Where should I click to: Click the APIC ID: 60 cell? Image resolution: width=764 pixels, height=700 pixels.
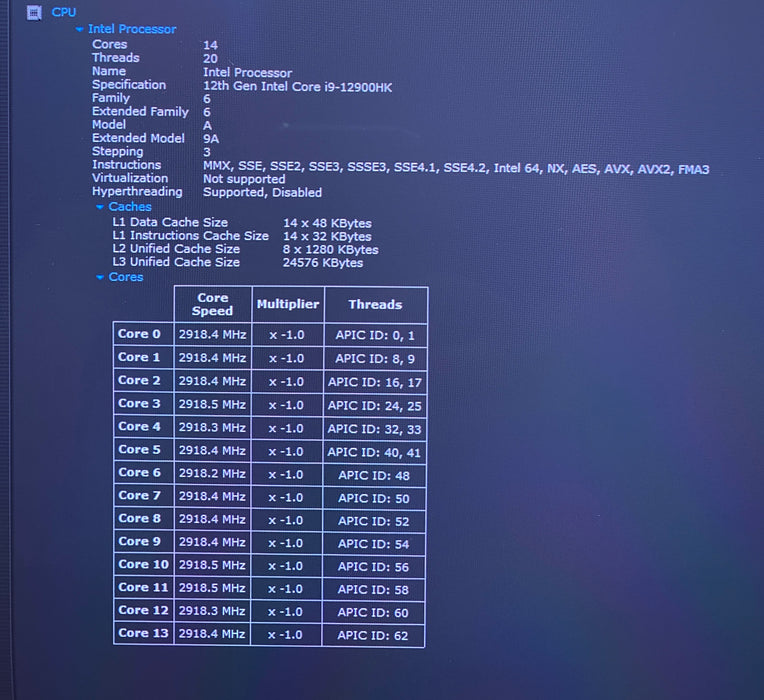pyautogui.click(x=373, y=613)
